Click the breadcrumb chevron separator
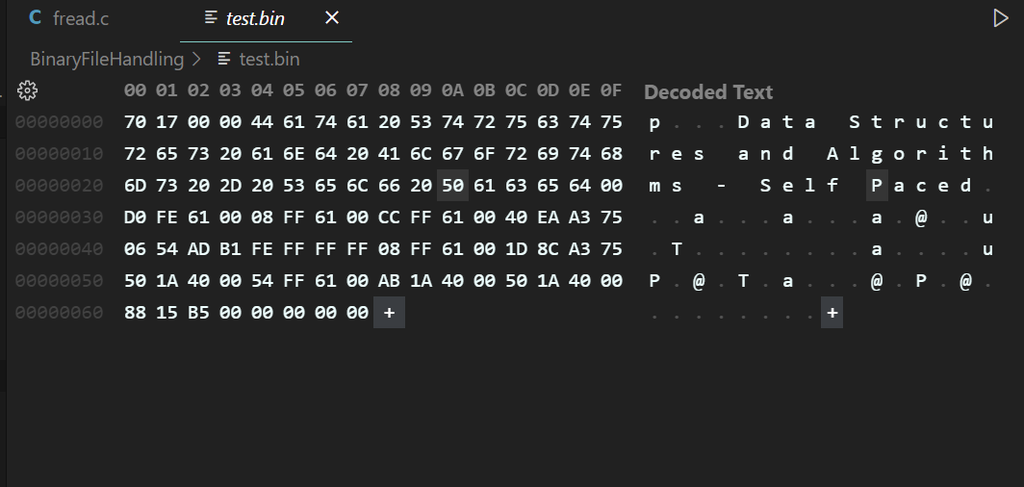 [x=197, y=59]
